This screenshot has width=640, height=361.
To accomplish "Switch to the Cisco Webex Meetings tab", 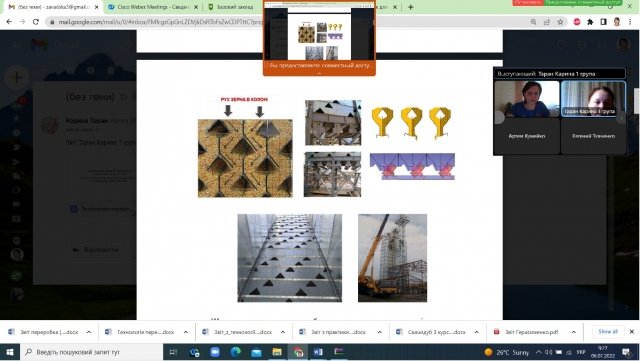I will tap(152, 7).
